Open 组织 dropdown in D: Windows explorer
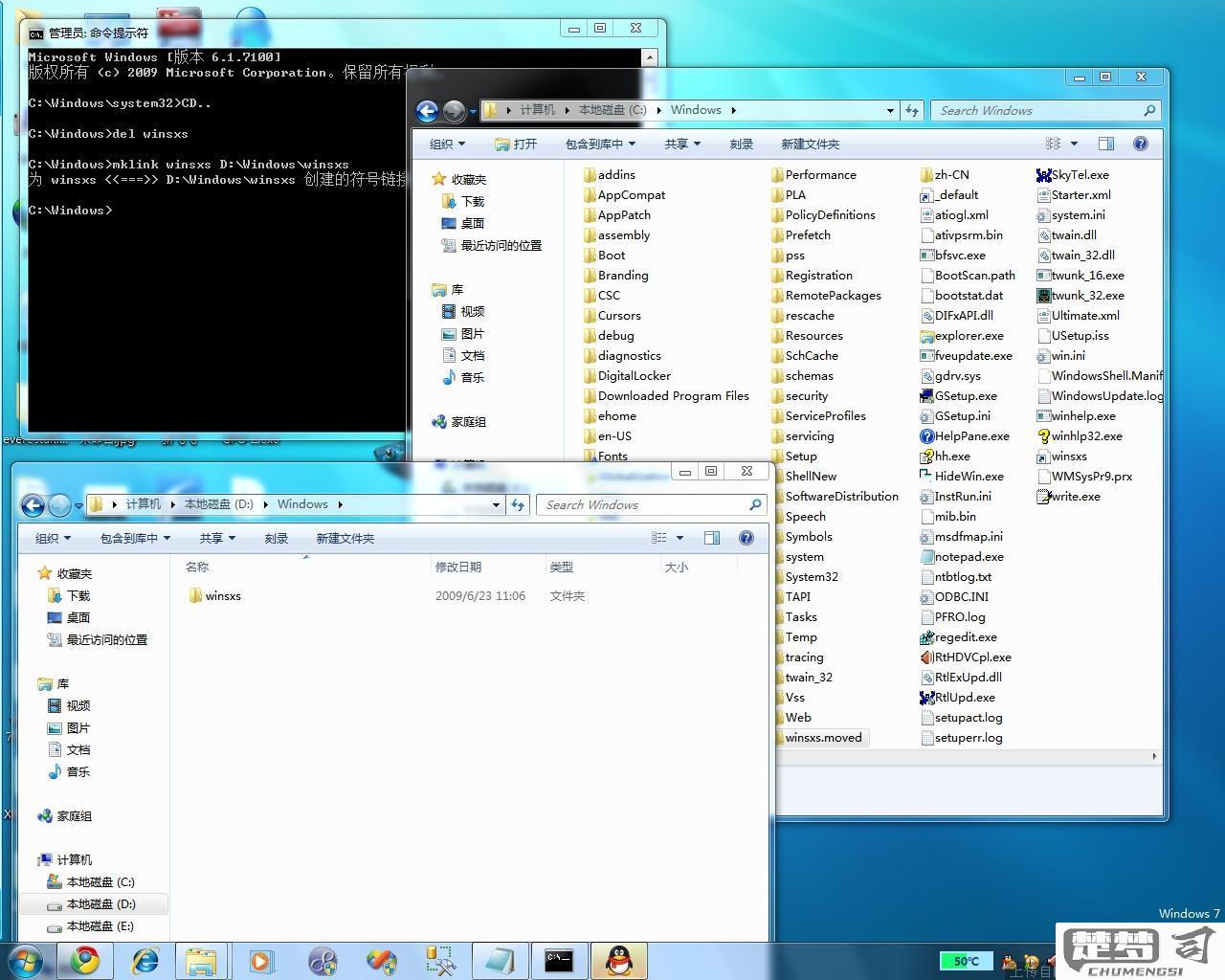Image resolution: width=1225 pixels, height=980 pixels. coord(53,539)
